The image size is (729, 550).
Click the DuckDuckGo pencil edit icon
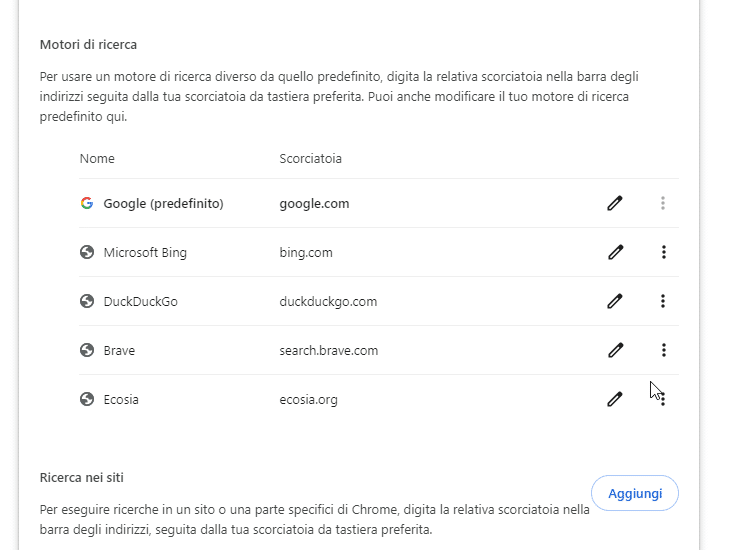point(615,301)
